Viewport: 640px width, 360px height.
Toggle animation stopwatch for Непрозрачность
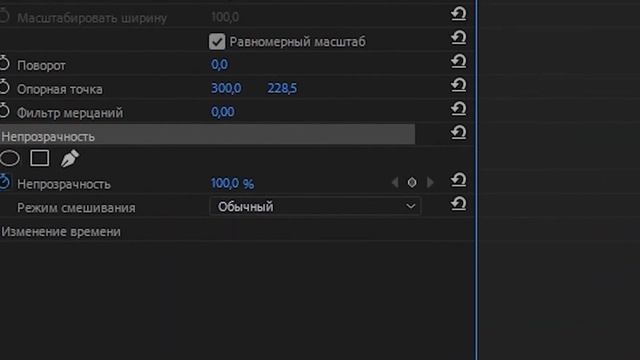pyautogui.click(x=4, y=182)
